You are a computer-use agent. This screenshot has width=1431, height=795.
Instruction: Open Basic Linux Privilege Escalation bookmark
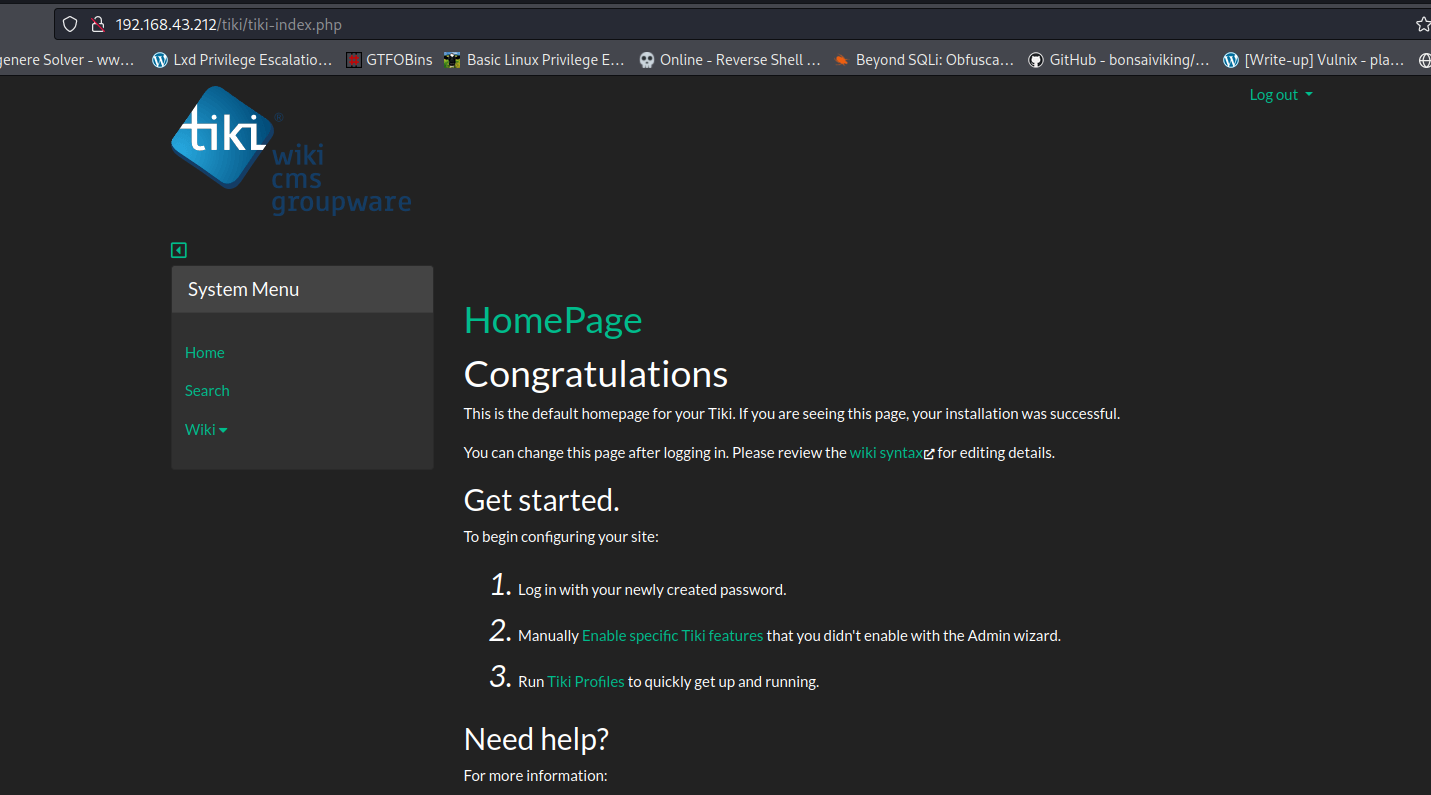pos(535,60)
